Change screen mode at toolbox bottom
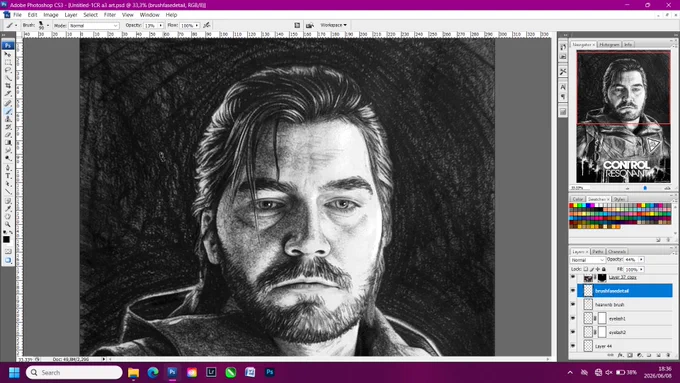This screenshot has height=383, width=680. click(8, 260)
